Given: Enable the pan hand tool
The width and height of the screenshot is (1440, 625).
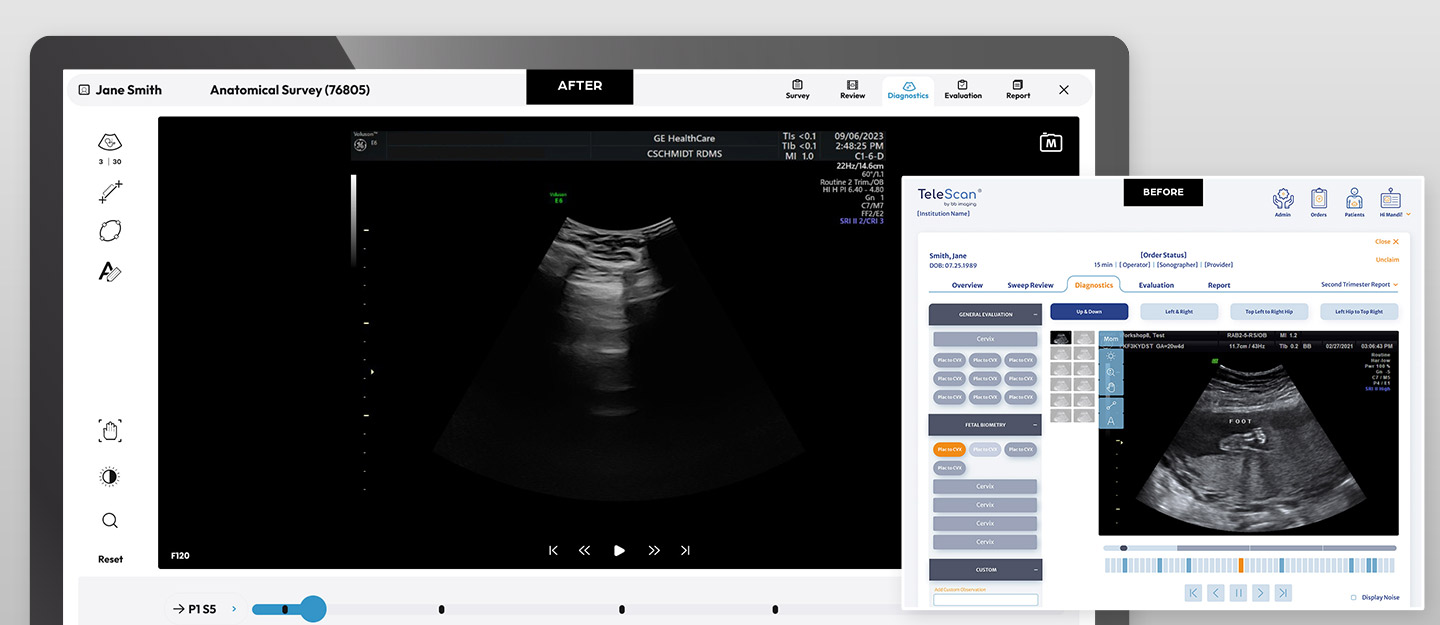Looking at the screenshot, I should pos(110,431).
